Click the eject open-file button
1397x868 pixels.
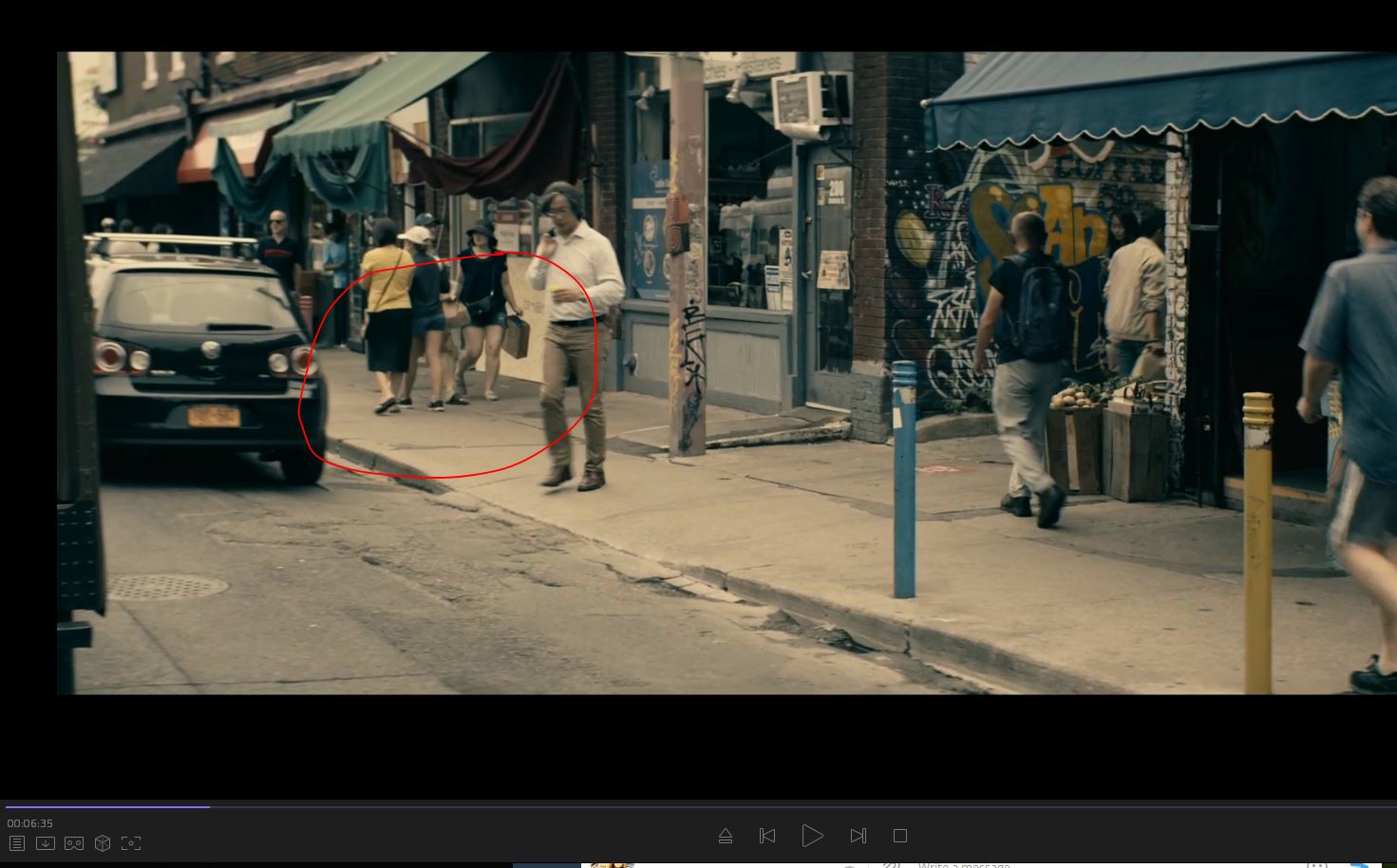point(726,836)
